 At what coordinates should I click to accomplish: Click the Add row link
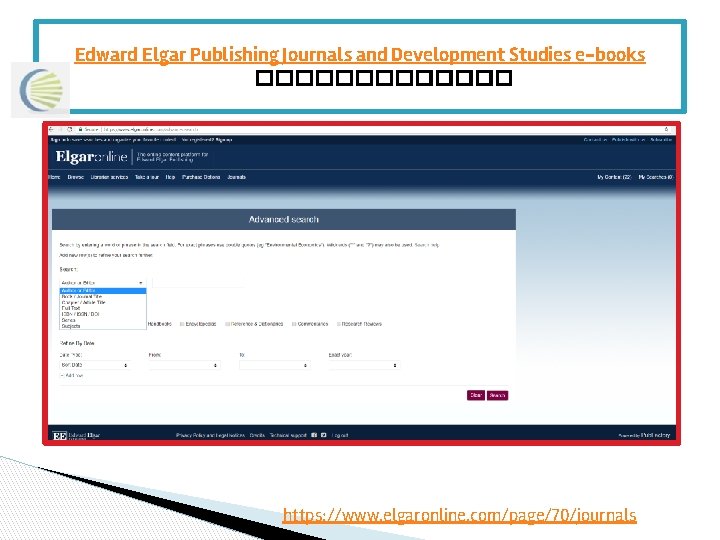72,376
